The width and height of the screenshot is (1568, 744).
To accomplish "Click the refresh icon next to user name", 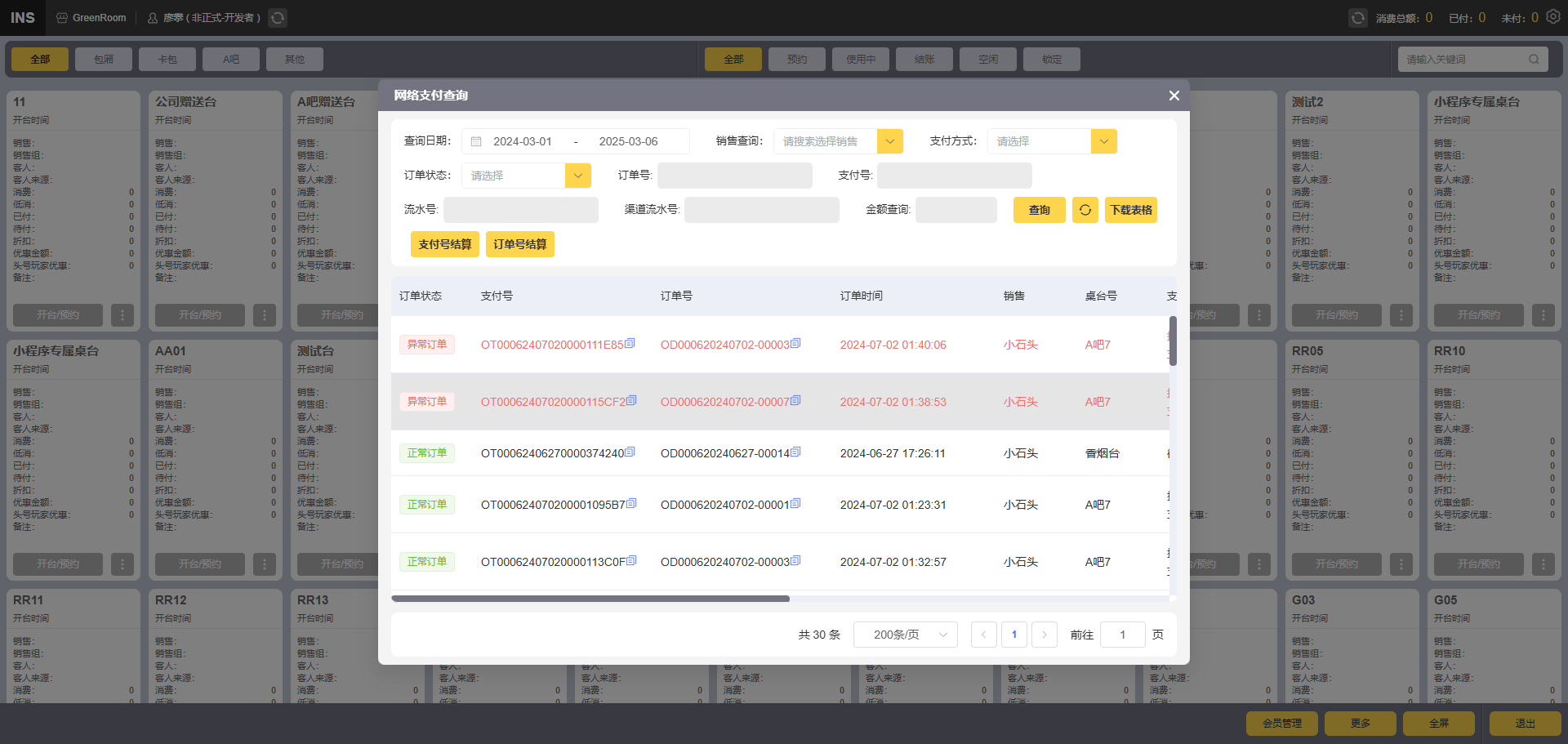I will point(278,18).
